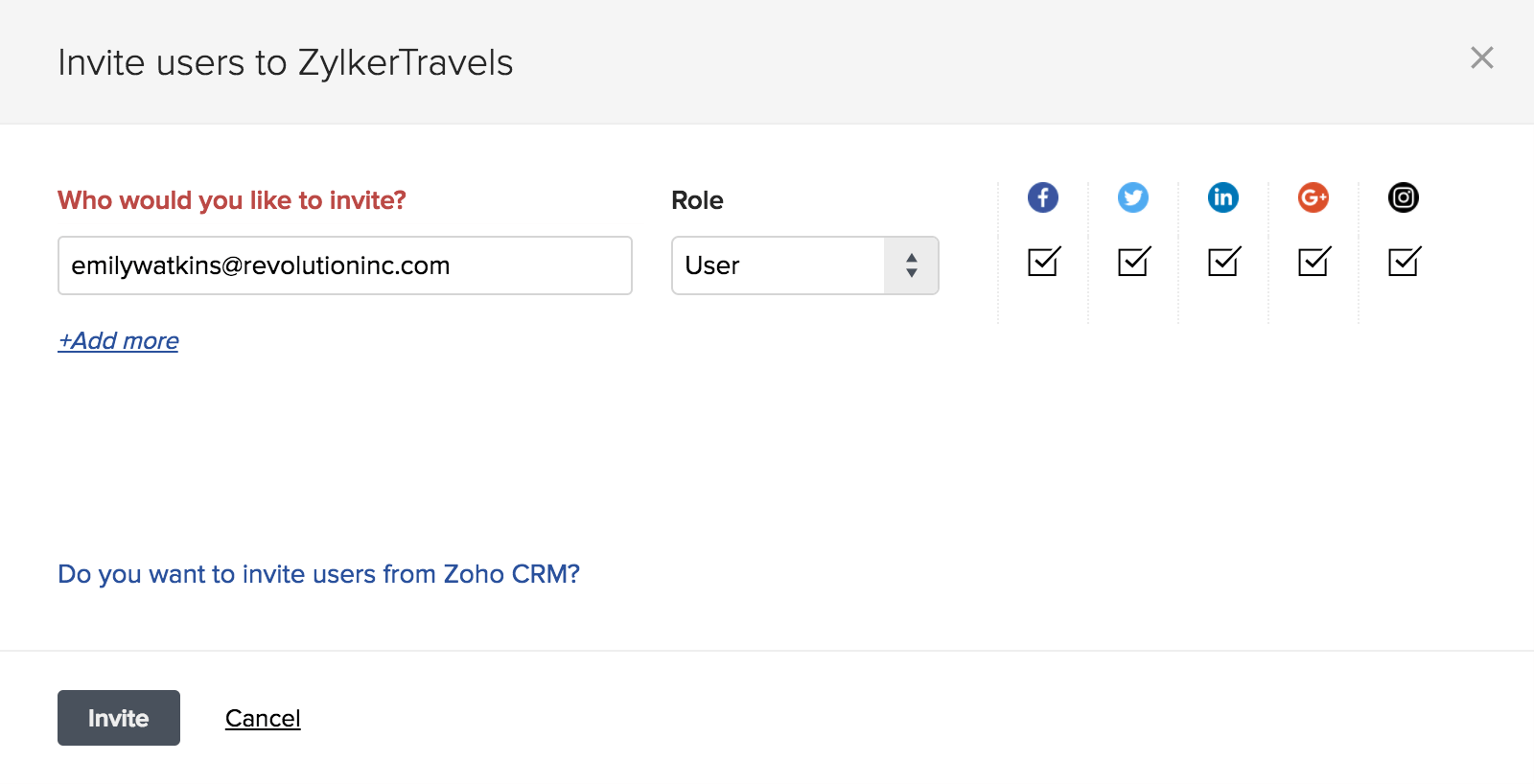Untick the Google Plus checkbox
The width and height of the screenshot is (1534, 784).
[1313, 262]
